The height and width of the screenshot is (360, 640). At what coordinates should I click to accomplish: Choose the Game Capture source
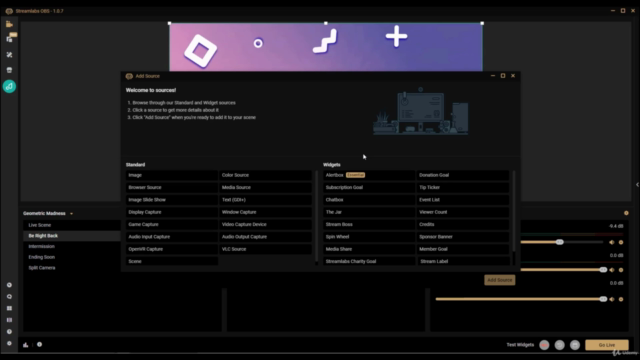point(171,224)
